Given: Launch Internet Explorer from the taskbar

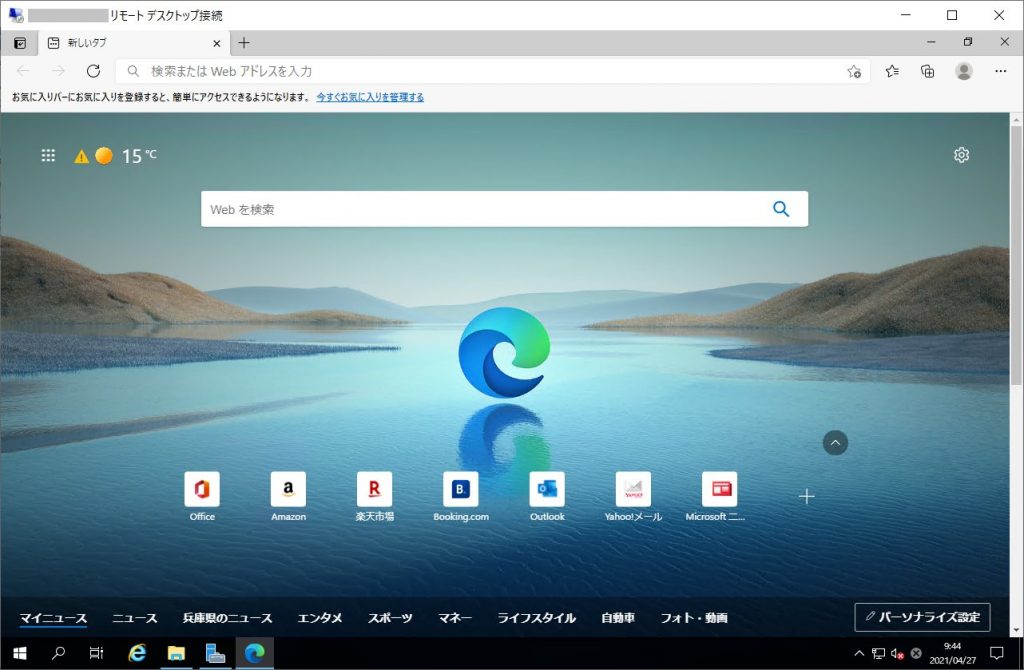Looking at the screenshot, I should [137, 653].
